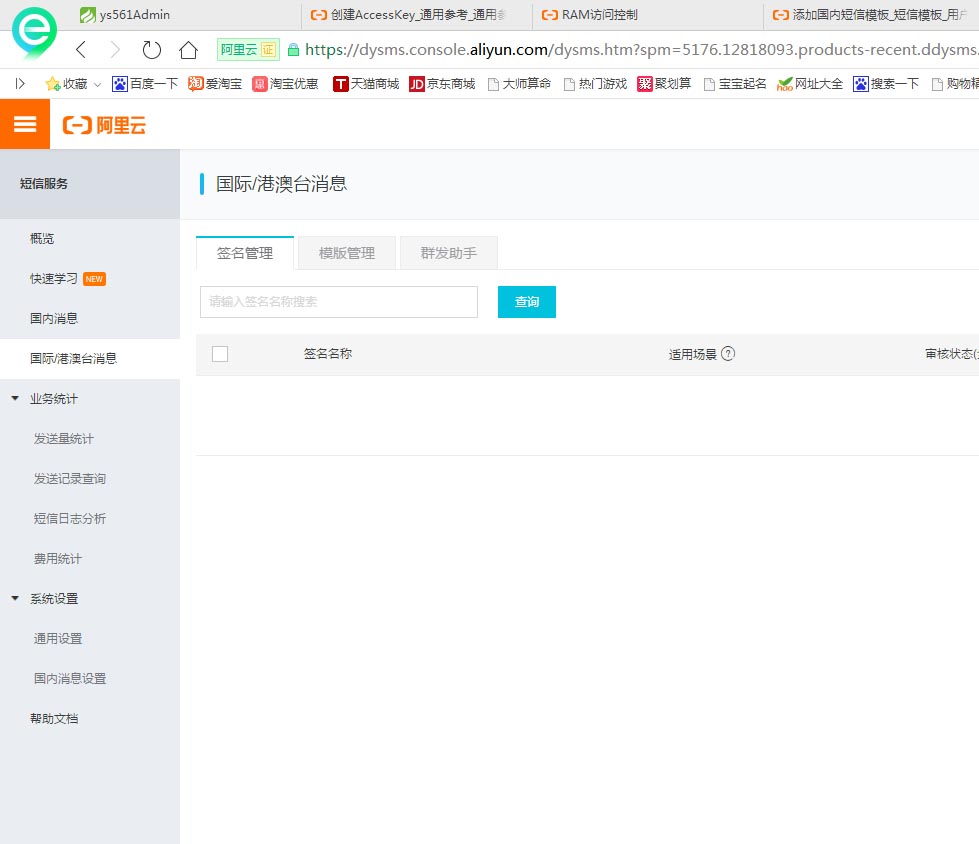The width and height of the screenshot is (979, 844).
Task: Reload the page with refresh icon
Action: 151,49
